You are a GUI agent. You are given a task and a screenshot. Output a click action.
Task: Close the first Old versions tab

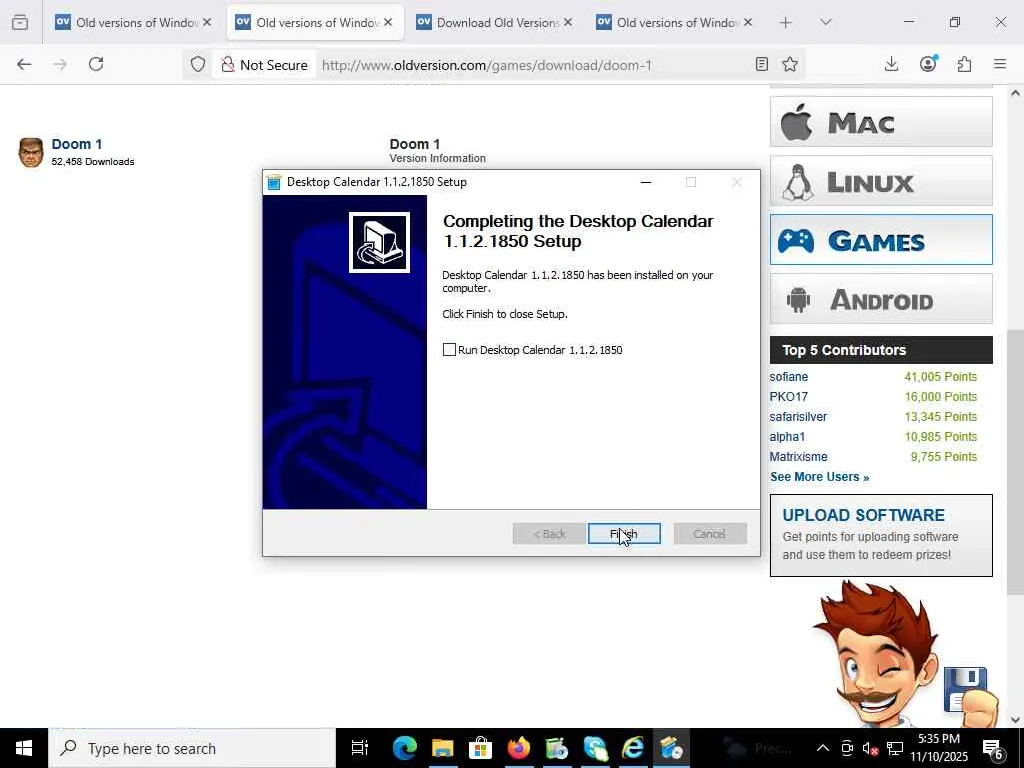click(207, 22)
